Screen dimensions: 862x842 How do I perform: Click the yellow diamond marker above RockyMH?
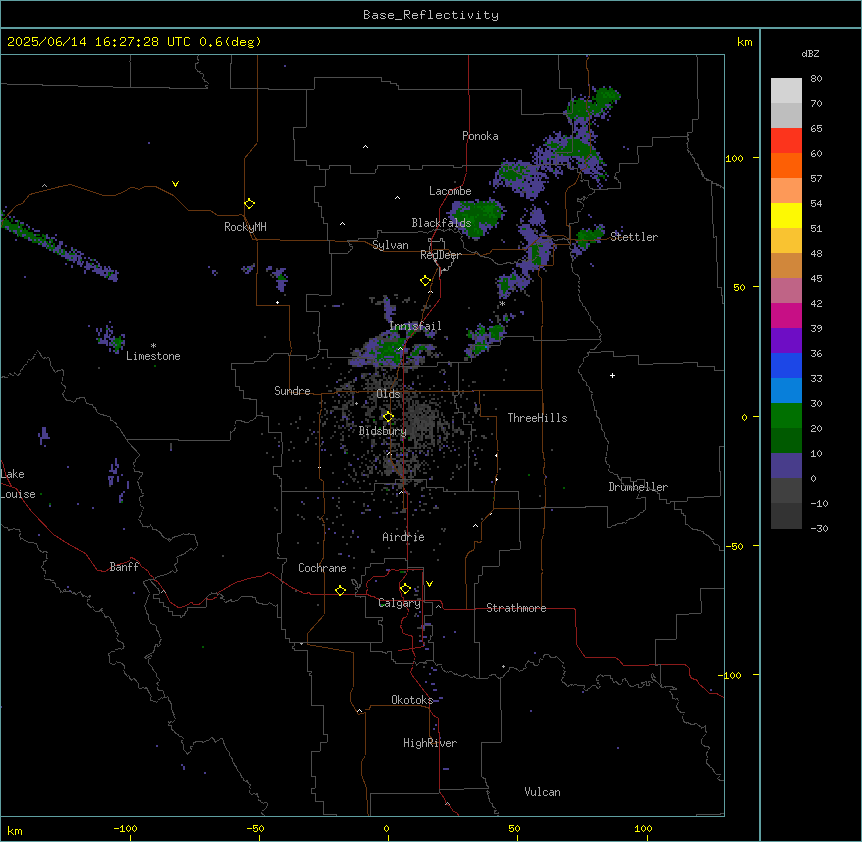click(250, 204)
